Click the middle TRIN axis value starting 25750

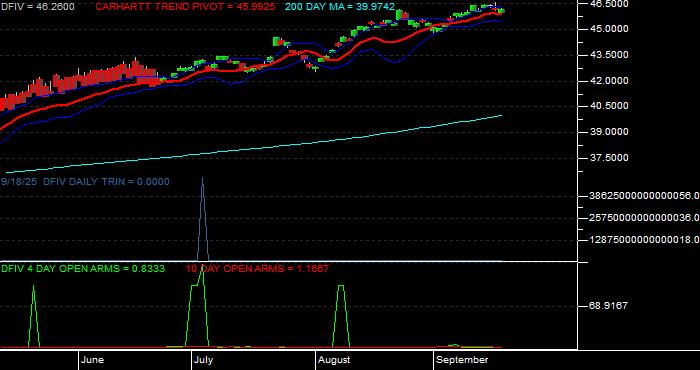644,217
